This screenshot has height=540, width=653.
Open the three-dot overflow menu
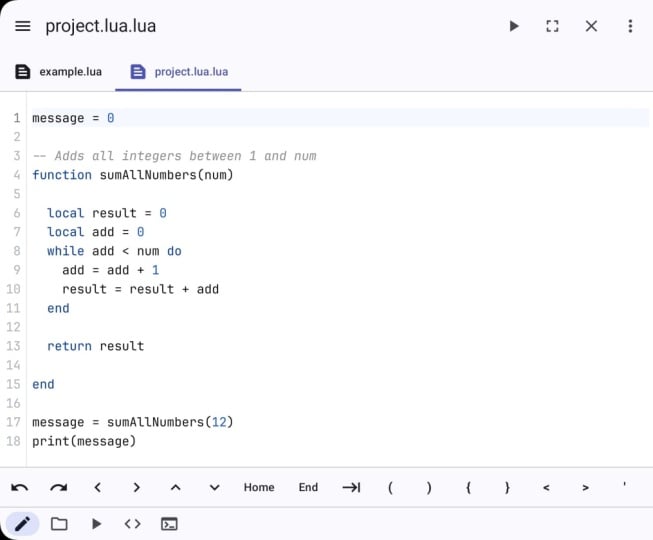point(630,26)
